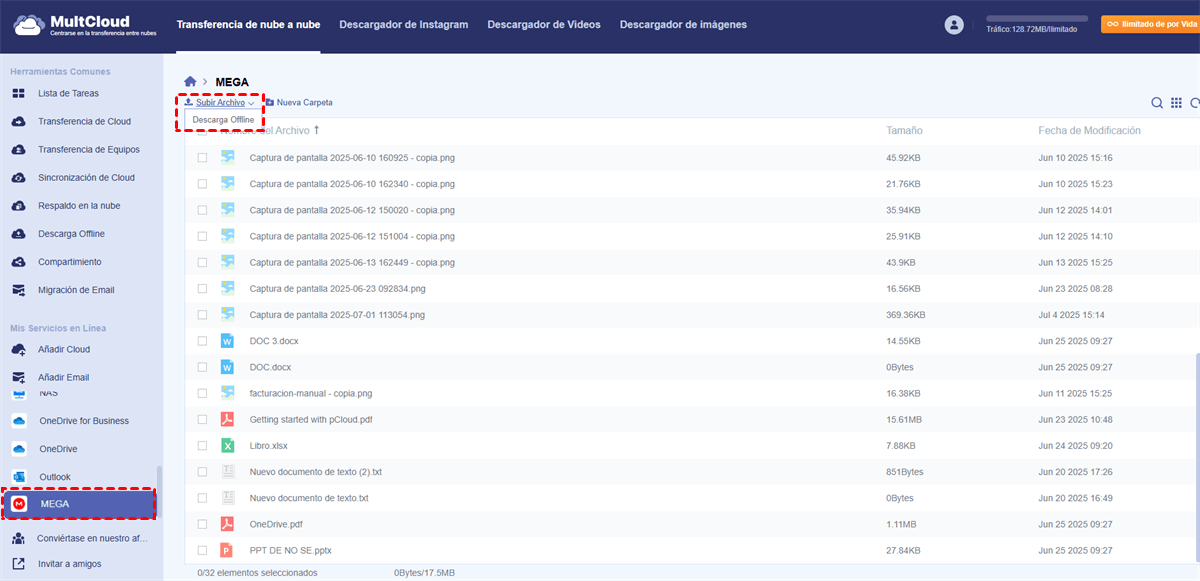
Task: Select the Outlook account
Action: (x=54, y=477)
